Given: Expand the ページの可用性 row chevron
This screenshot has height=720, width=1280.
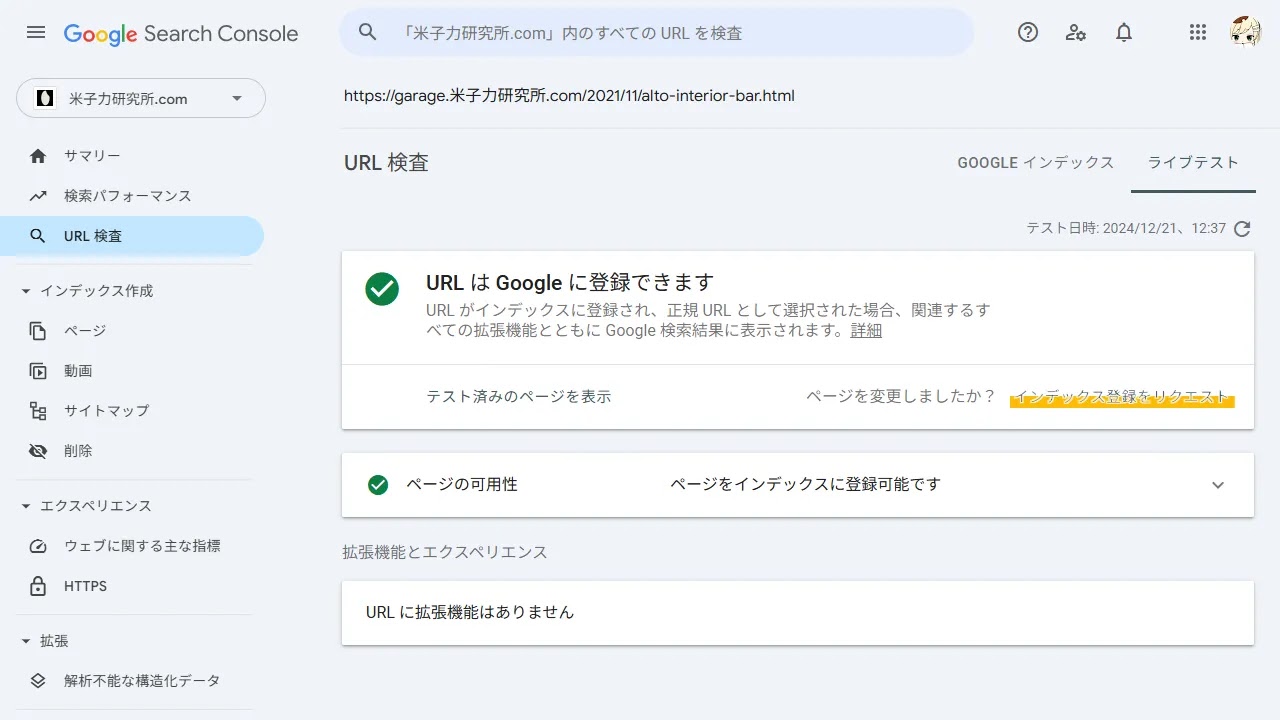Looking at the screenshot, I should pos(1218,485).
